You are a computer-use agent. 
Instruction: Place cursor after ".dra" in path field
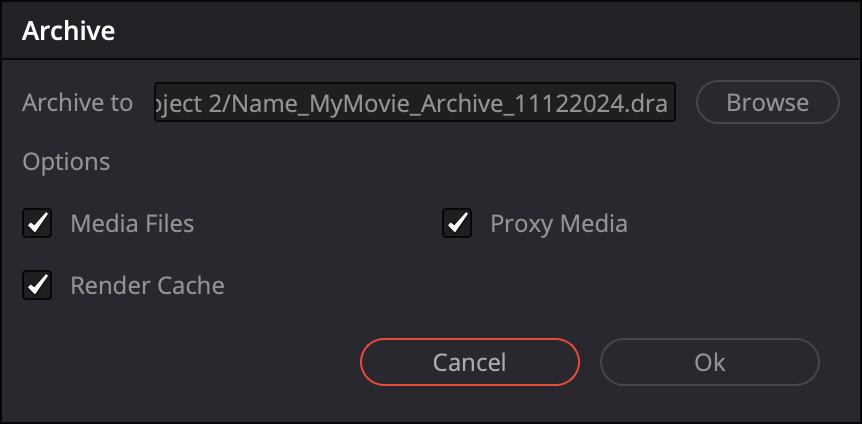674,103
